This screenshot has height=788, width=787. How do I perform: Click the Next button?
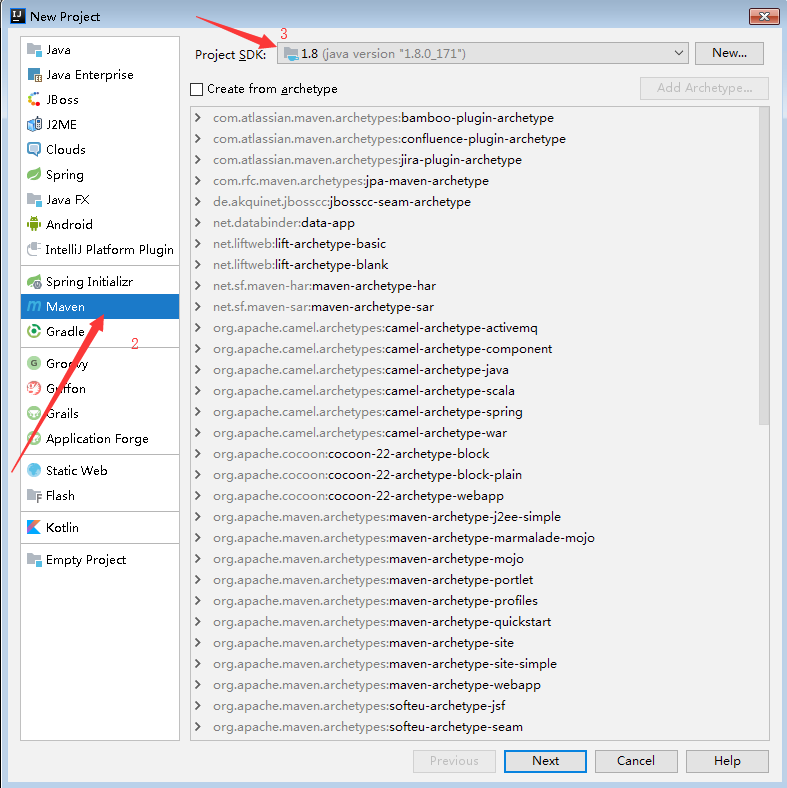click(545, 761)
